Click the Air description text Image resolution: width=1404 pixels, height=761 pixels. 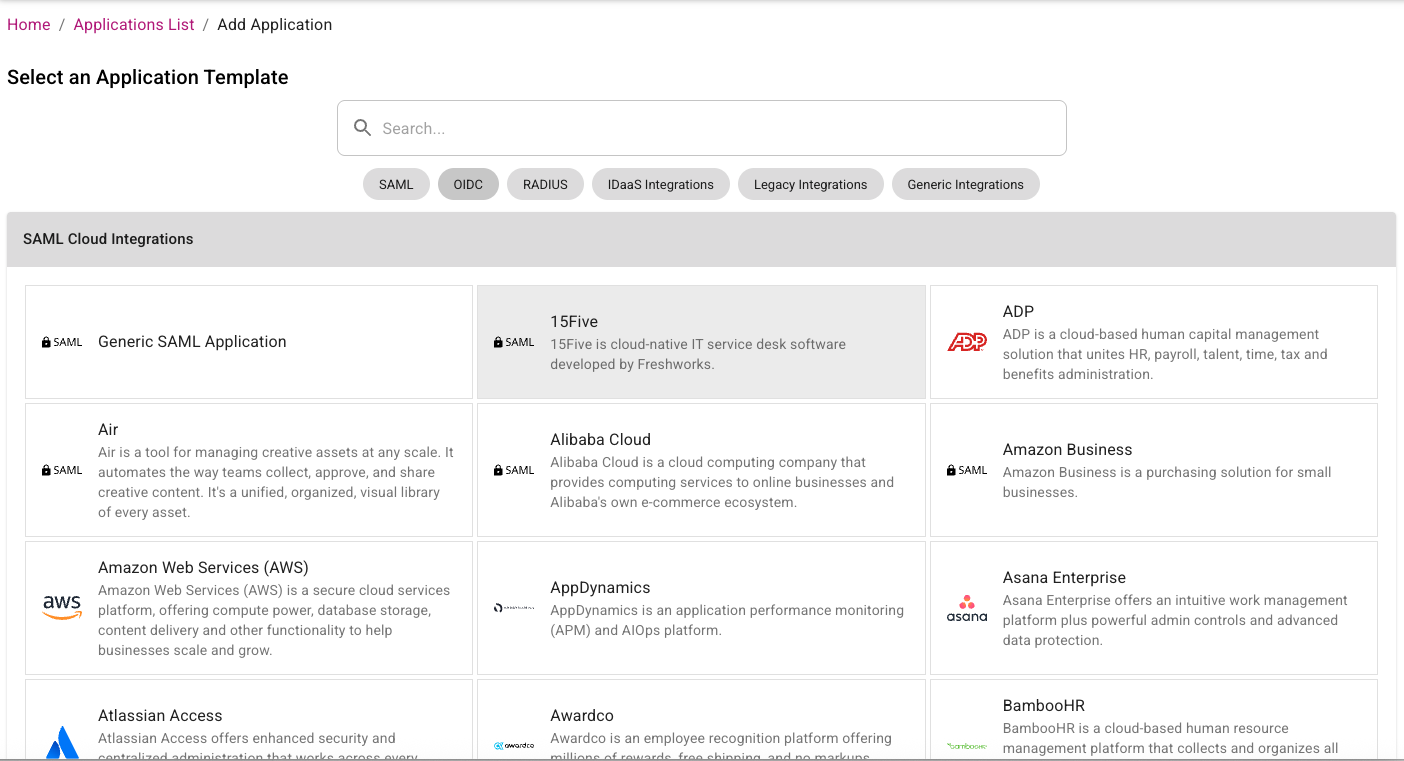tap(276, 482)
